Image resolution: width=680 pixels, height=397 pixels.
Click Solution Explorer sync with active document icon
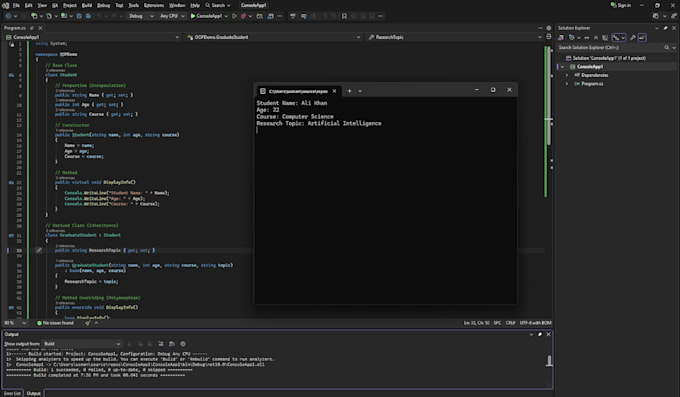587,38
